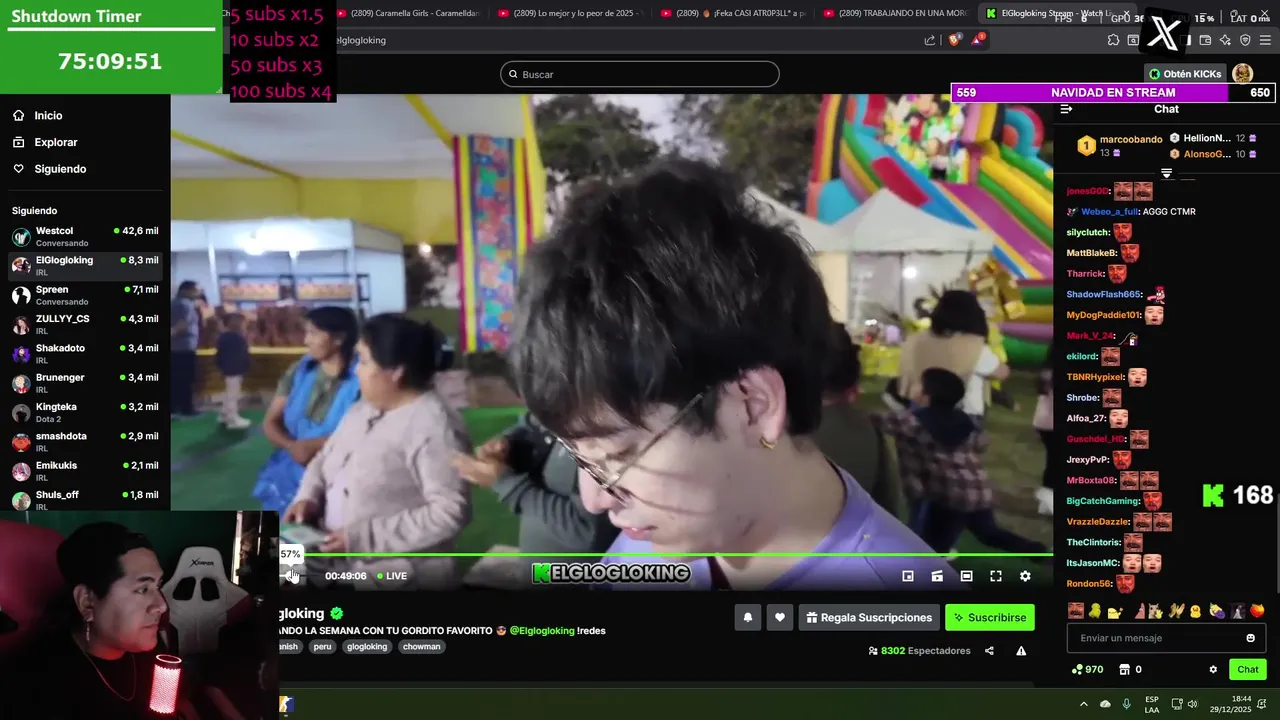1280x720 pixels.
Task: Toggle follow heart for the channel
Action: click(780, 618)
